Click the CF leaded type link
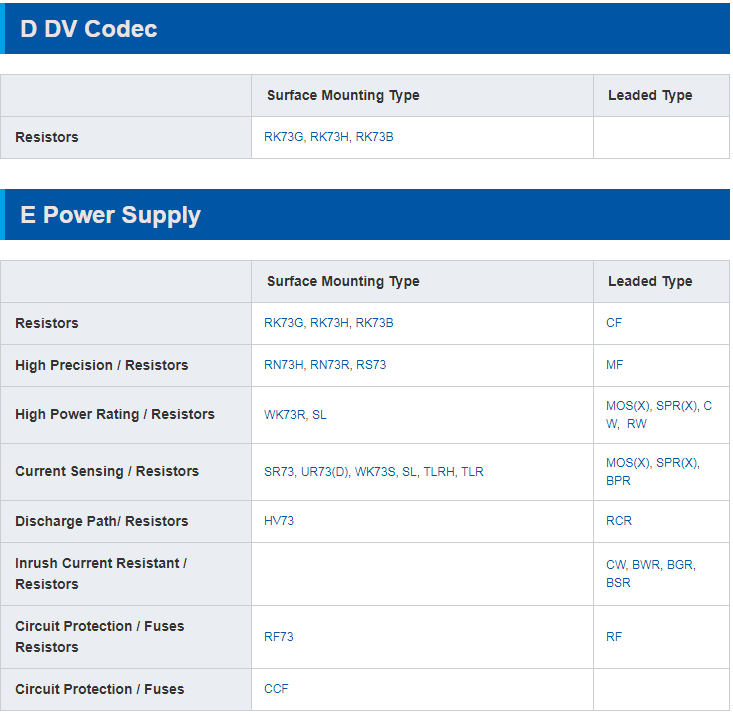 tap(614, 323)
